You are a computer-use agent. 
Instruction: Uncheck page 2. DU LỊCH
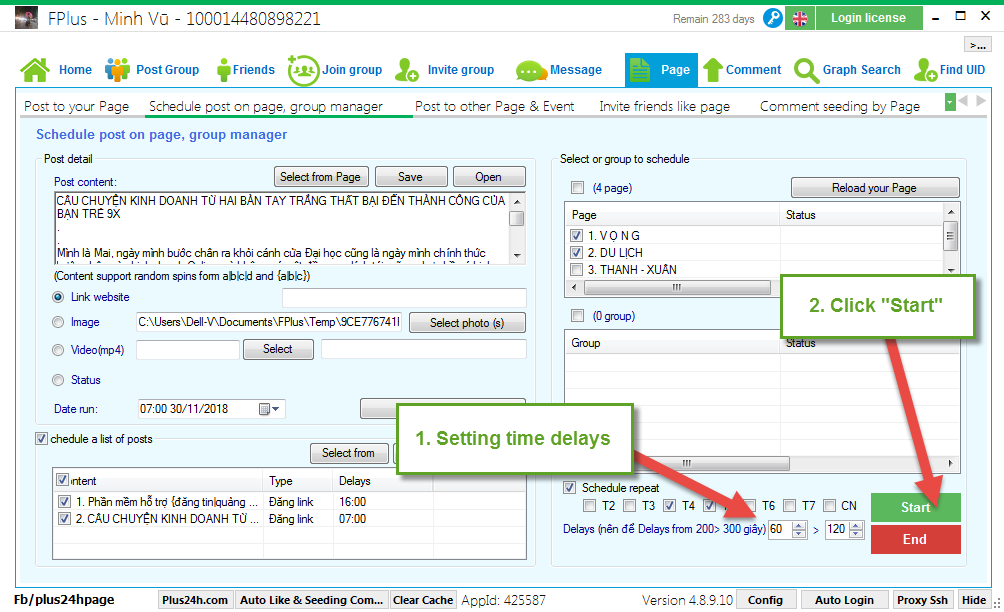(x=577, y=252)
